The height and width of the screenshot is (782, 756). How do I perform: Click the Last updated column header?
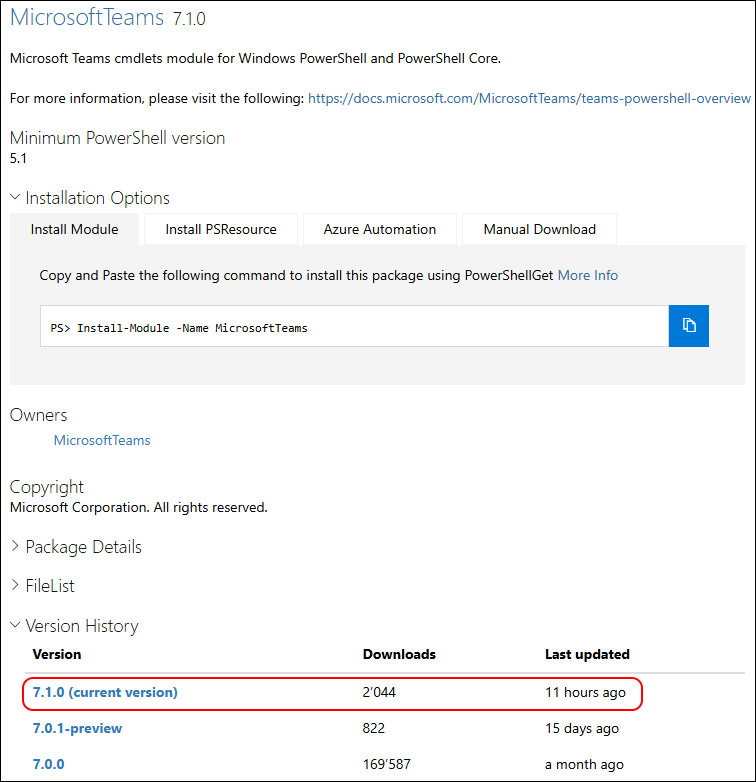click(587, 654)
